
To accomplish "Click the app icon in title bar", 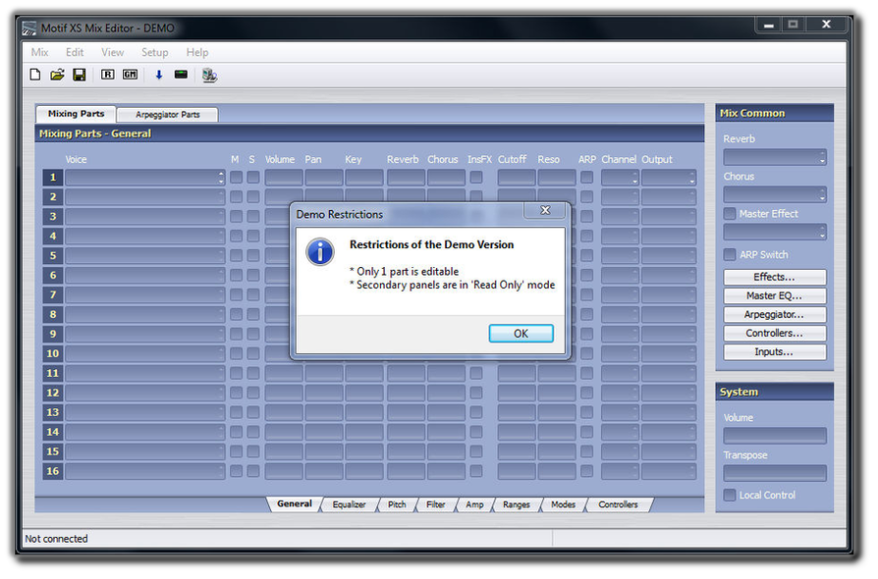I will pyautogui.click(x=29, y=28).
